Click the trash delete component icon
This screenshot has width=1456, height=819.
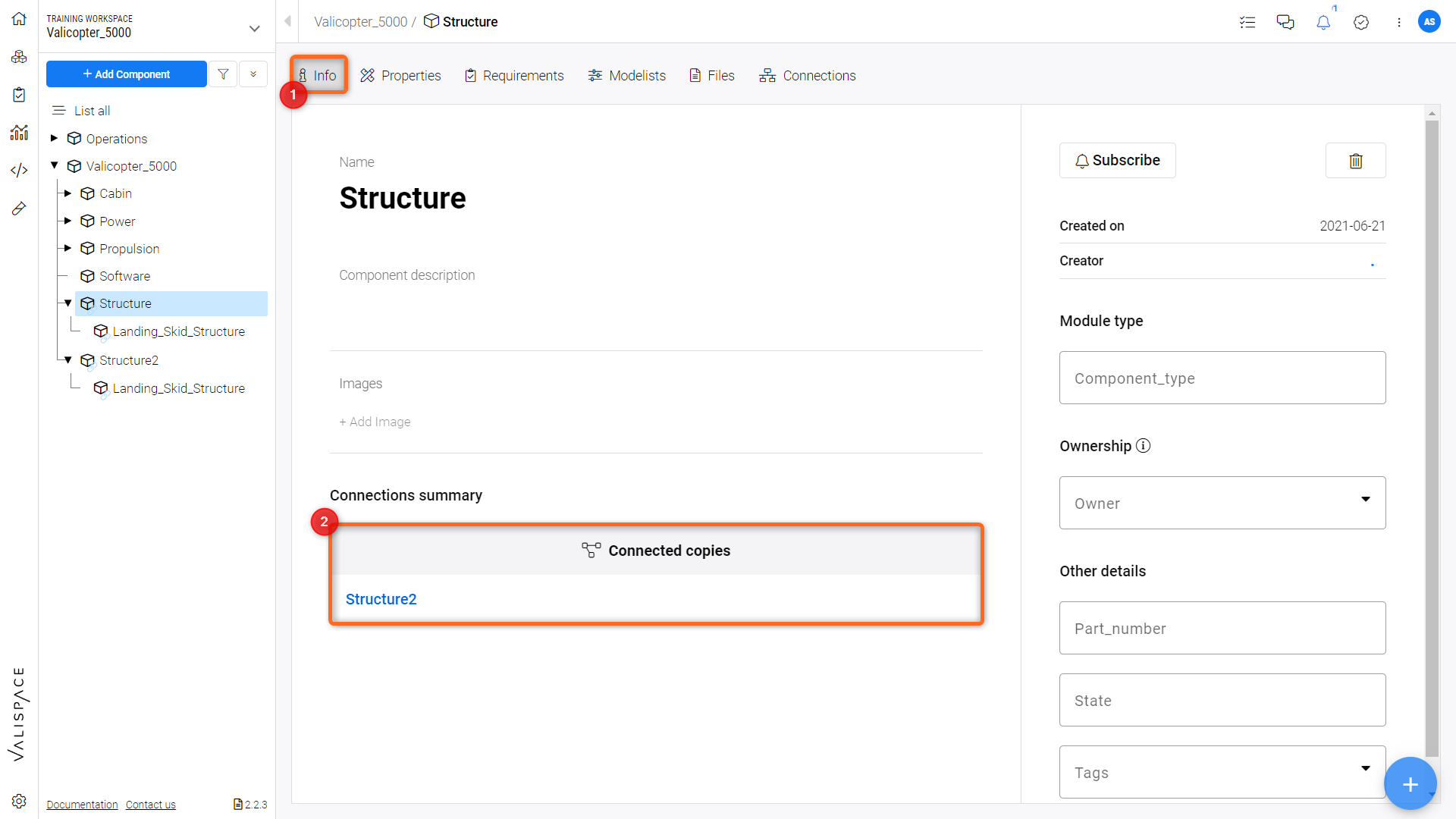tap(1355, 161)
